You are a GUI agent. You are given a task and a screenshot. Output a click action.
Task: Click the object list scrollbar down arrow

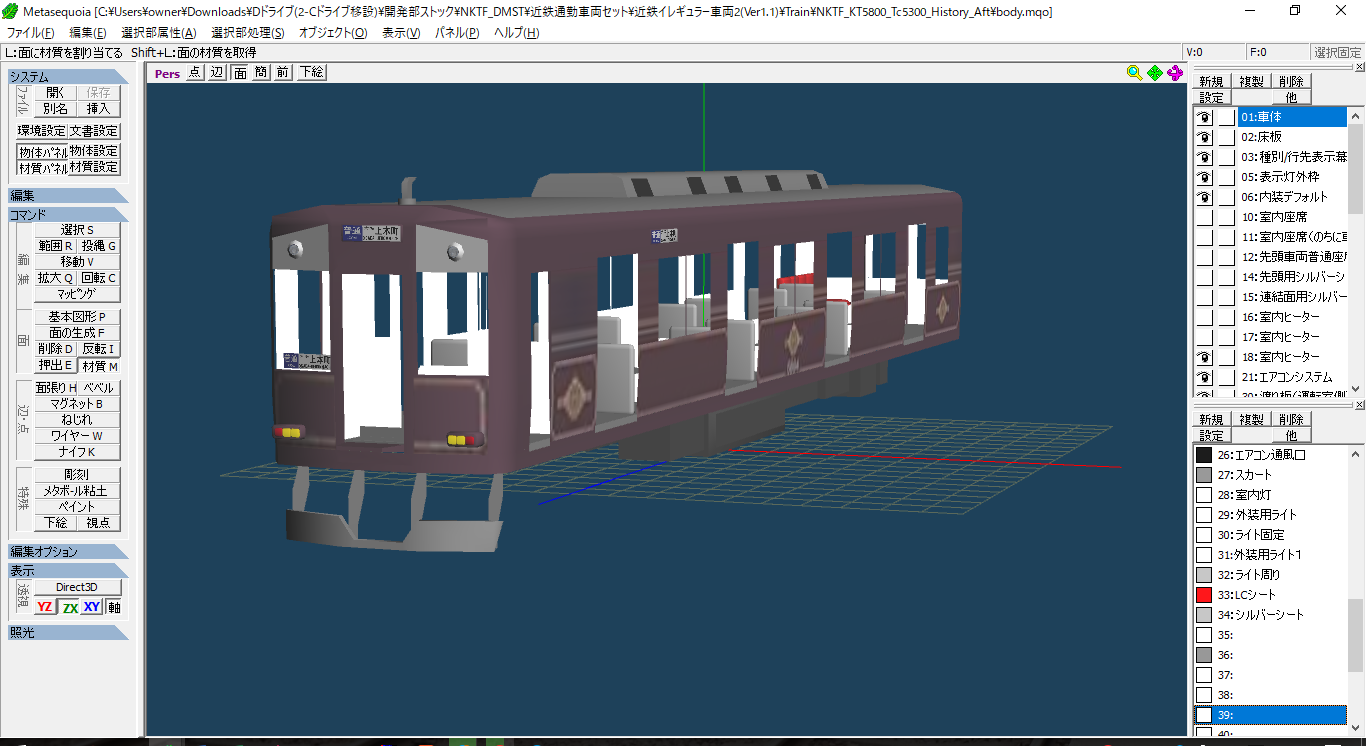click(1356, 389)
